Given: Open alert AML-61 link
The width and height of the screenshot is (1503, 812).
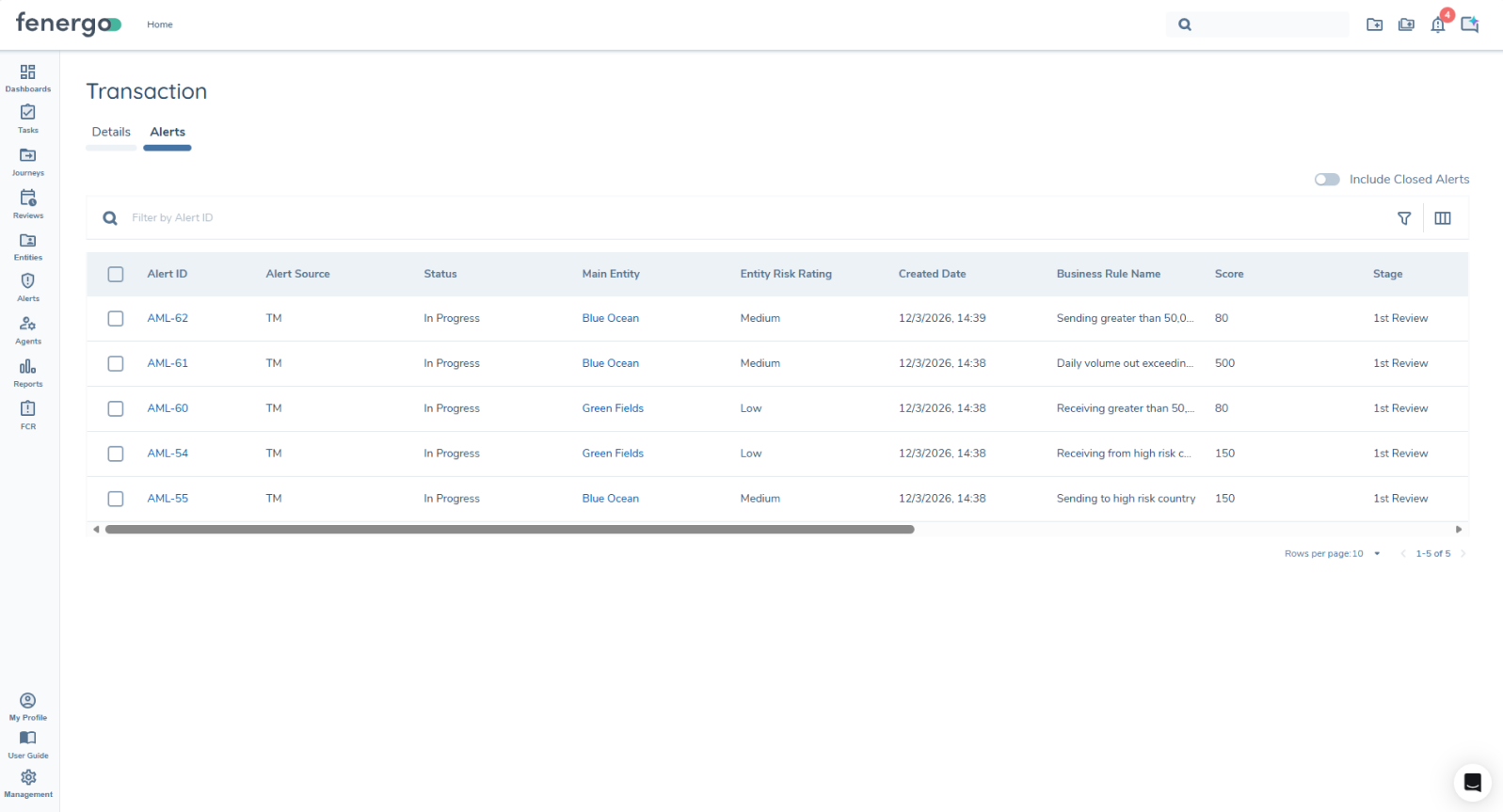Looking at the screenshot, I should [x=168, y=363].
